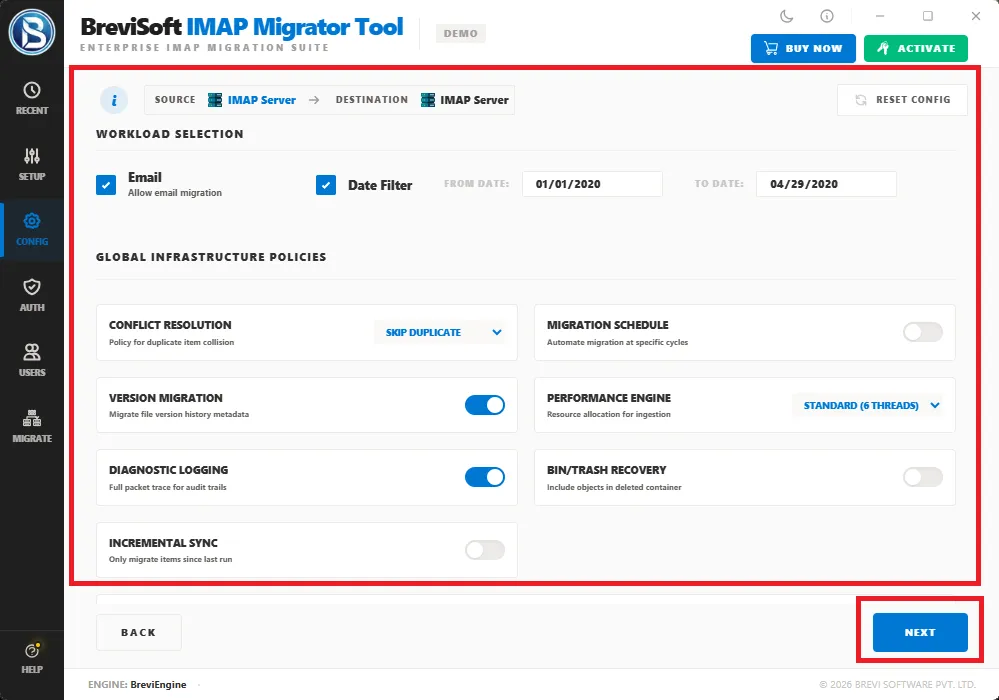Enable the Incremental Sync toggle
The width and height of the screenshot is (999, 700).
[x=485, y=550]
